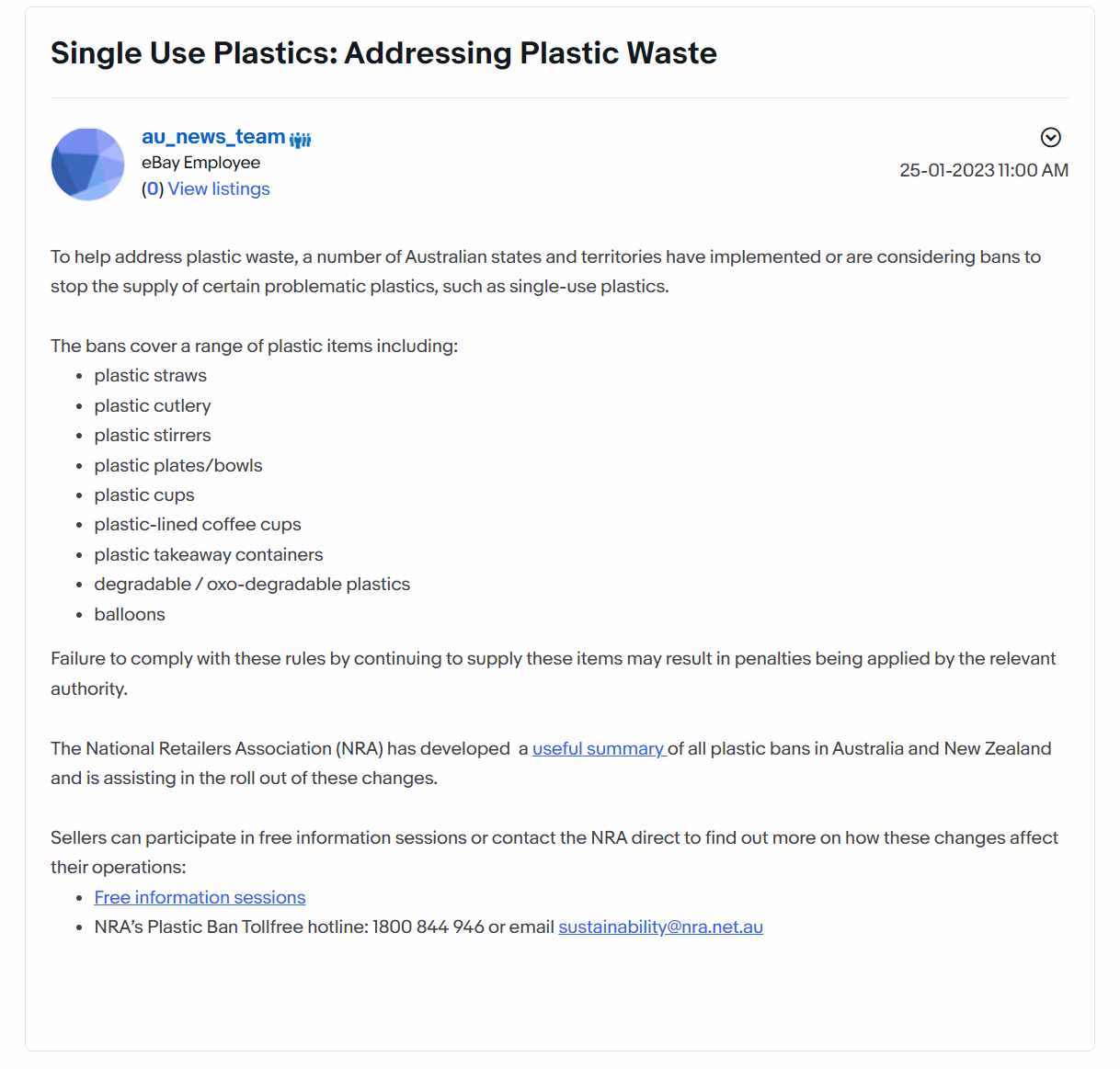The width and height of the screenshot is (1120, 1069).
Task: Open the feedback score (0) link
Action: click(153, 188)
